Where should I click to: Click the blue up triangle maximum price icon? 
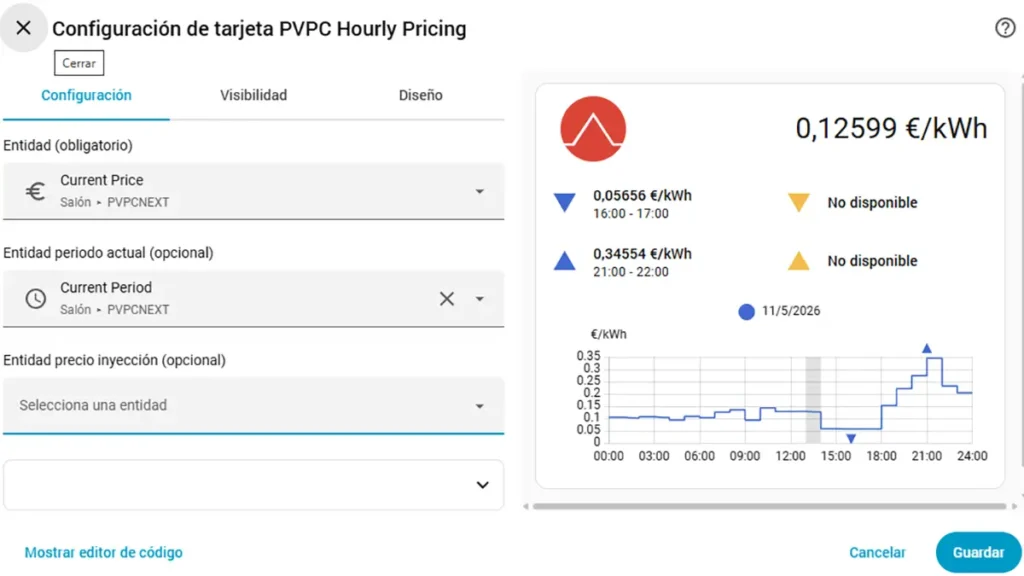[x=564, y=261]
